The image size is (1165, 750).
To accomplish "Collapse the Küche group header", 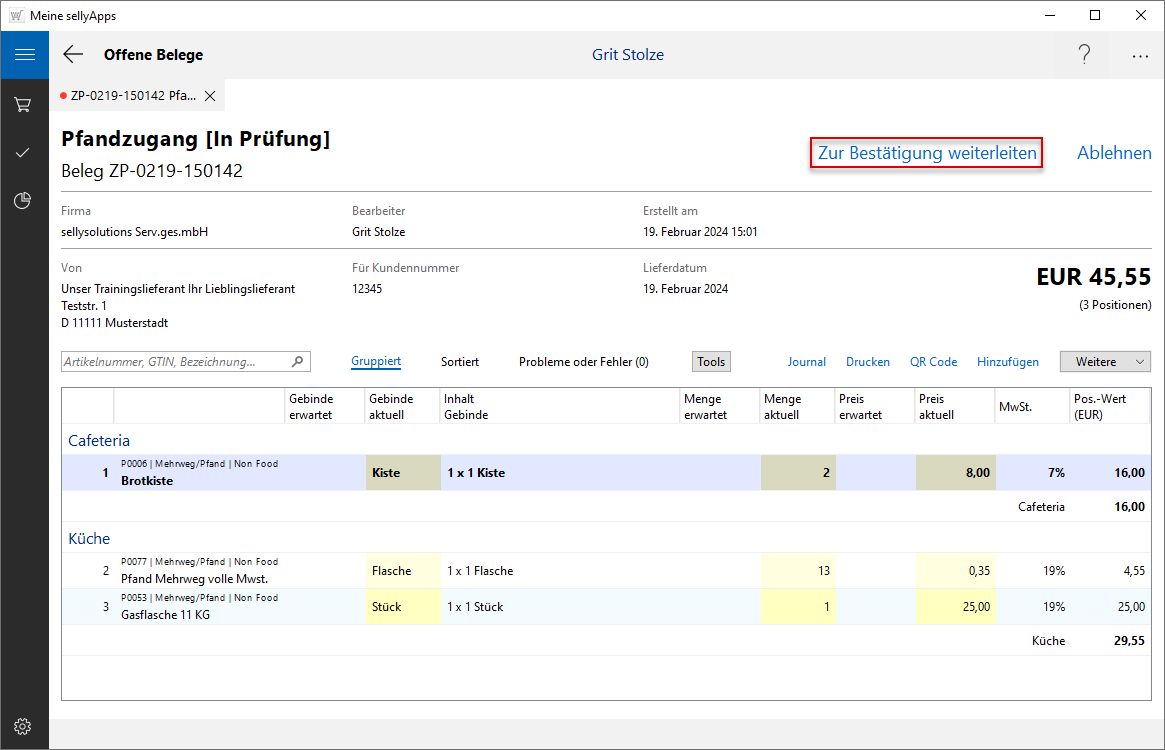I will (89, 538).
